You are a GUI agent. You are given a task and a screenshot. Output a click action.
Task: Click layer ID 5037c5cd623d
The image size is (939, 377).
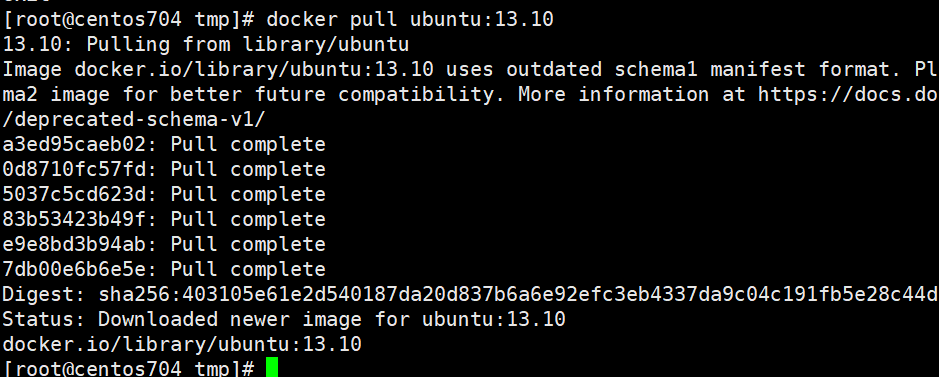[80, 194]
